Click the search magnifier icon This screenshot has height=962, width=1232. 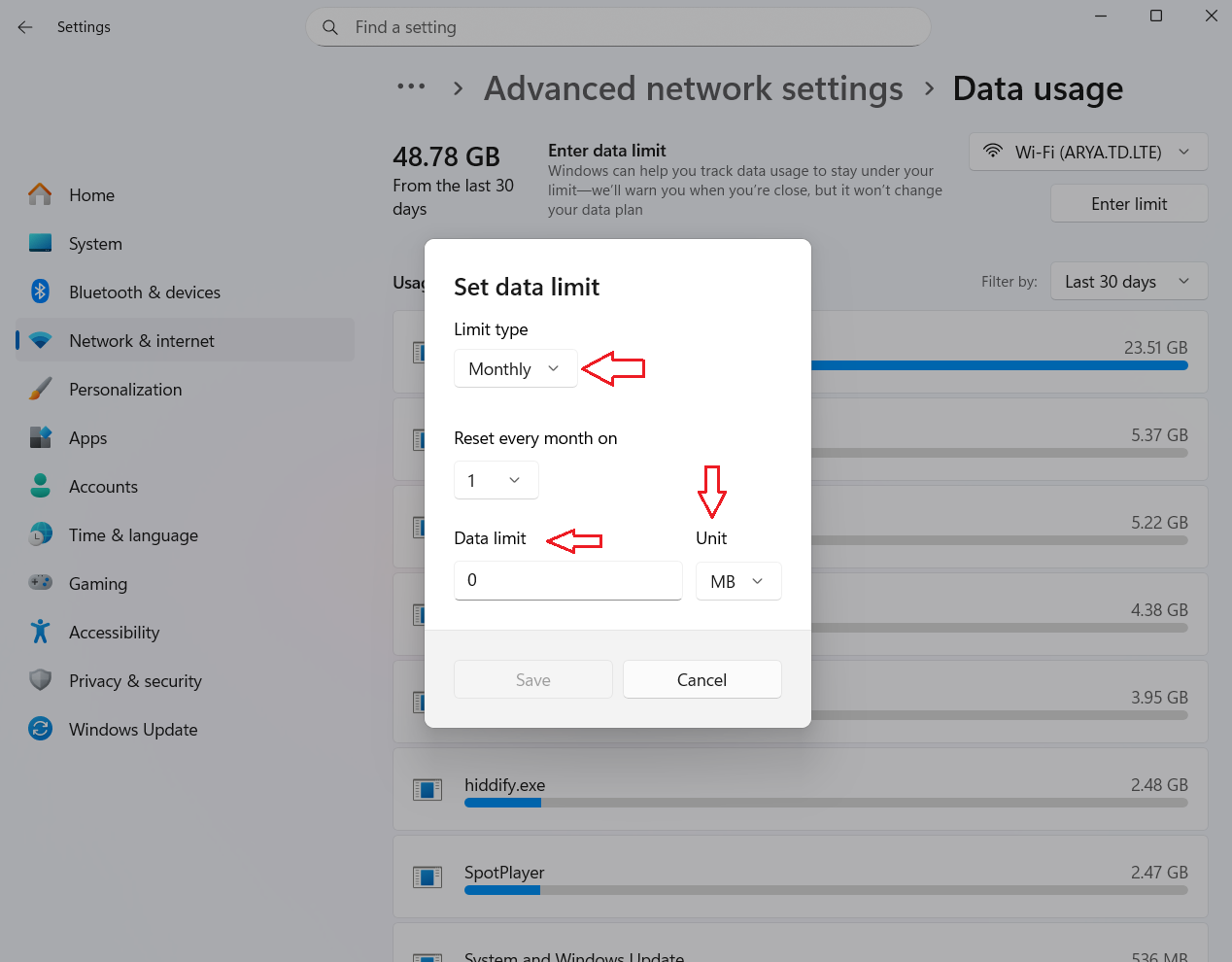click(330, 27)
